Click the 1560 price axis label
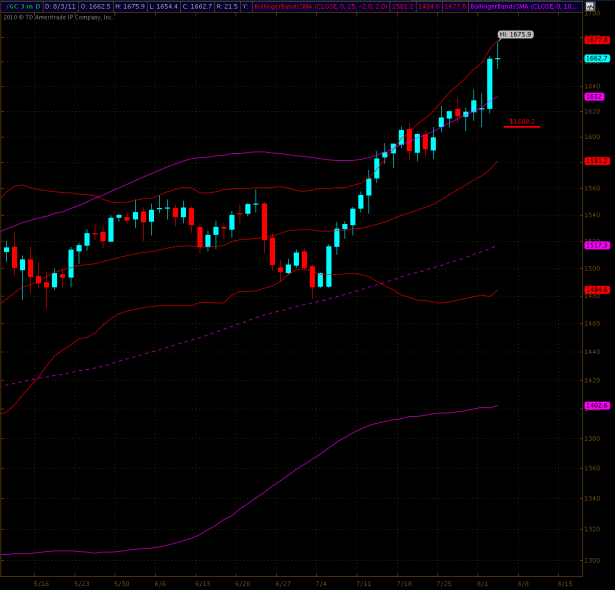615x590 pixels. pyautogui.click(x=592, y=188)
